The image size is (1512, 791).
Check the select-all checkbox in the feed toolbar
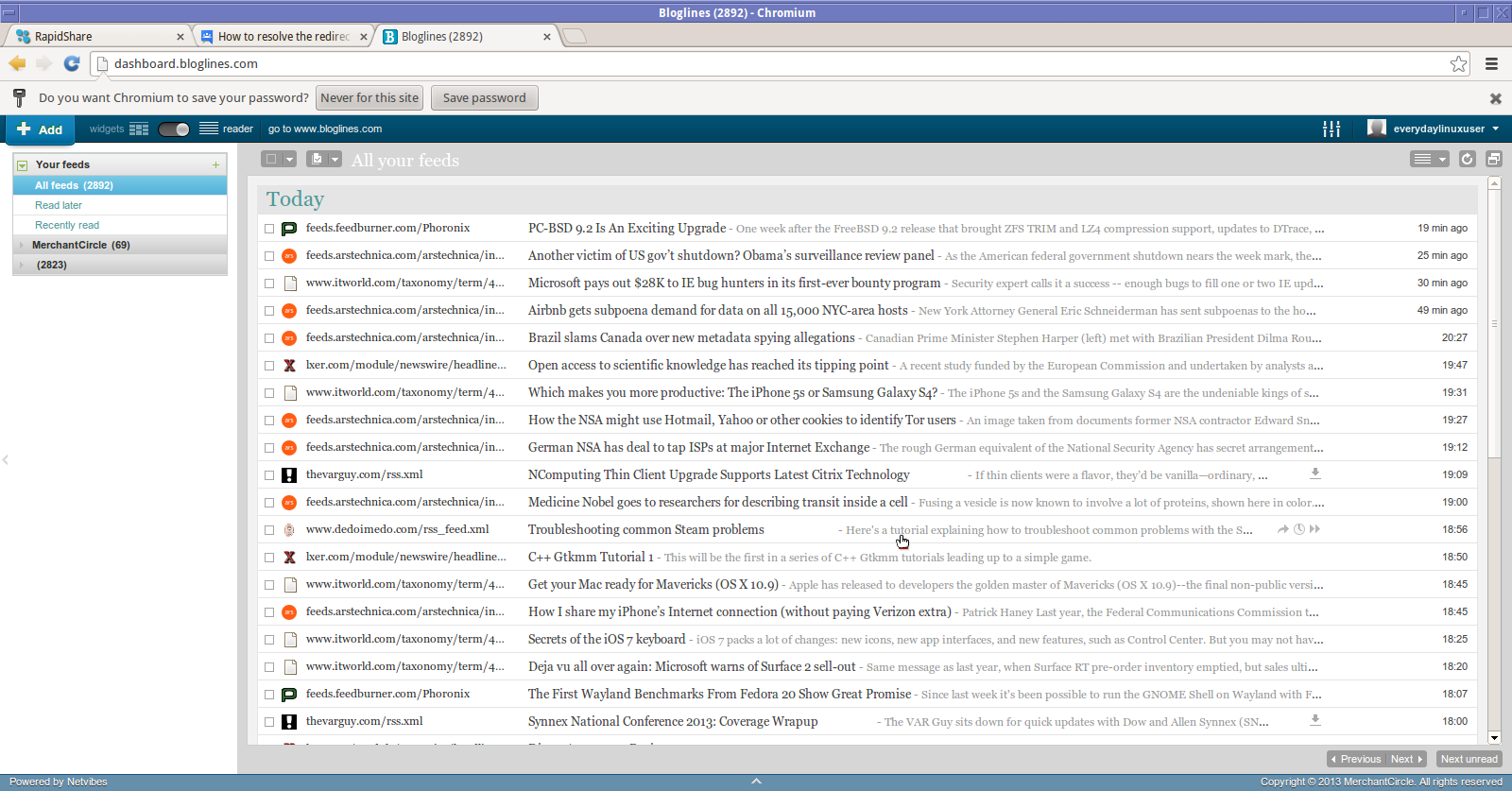(271, 159)
